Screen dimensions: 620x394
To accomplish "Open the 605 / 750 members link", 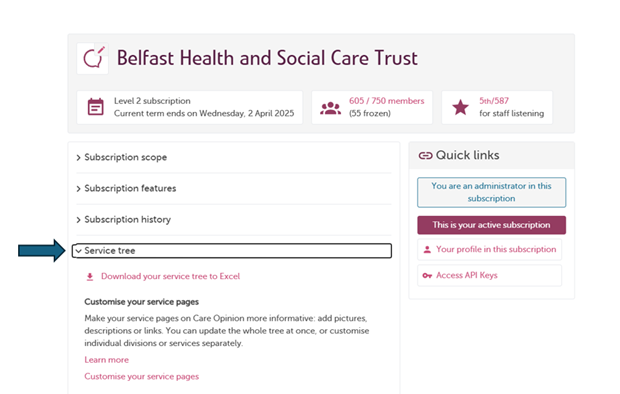I will coord(386,101).
